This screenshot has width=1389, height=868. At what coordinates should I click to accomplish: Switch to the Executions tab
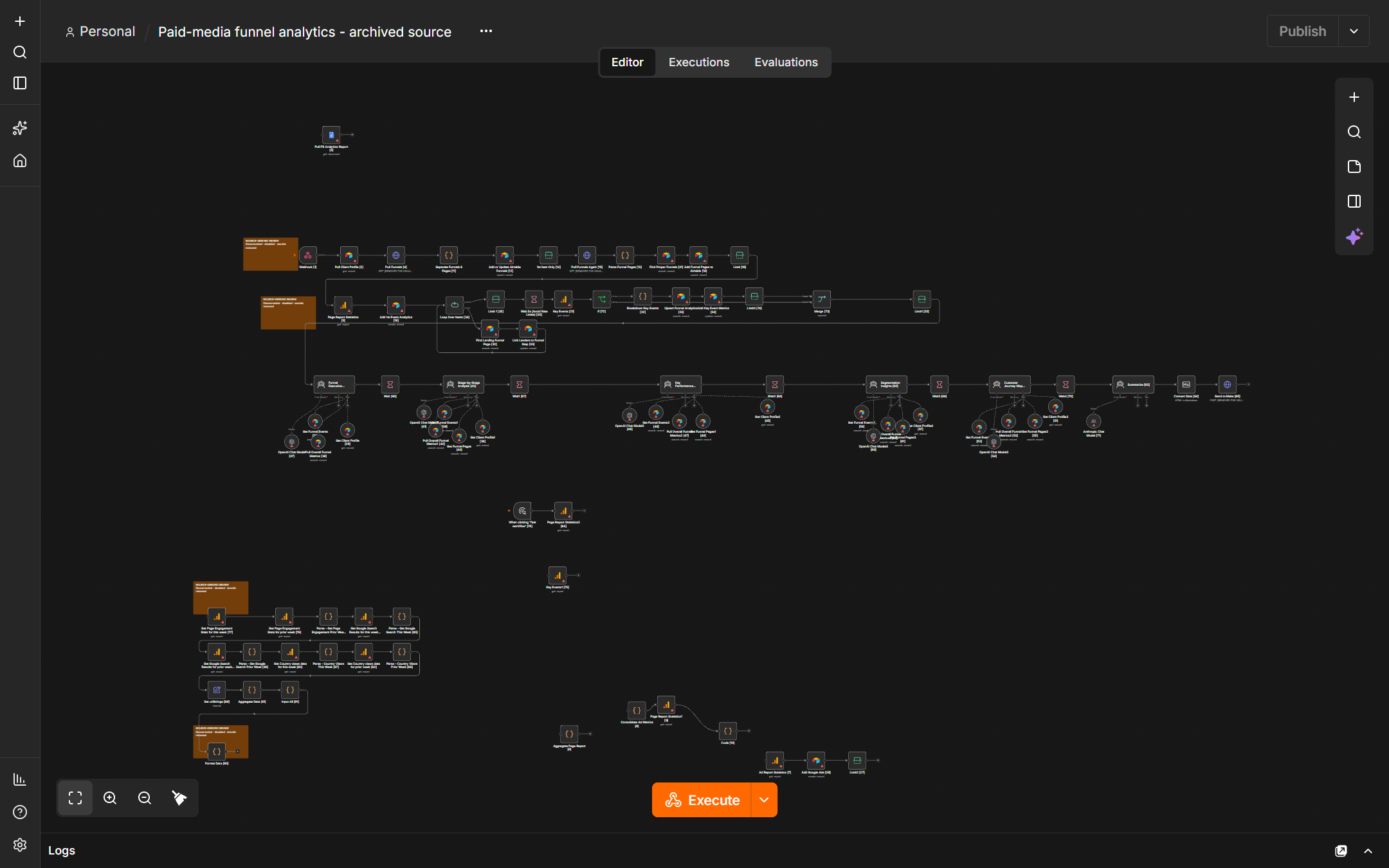coord(699,62)
